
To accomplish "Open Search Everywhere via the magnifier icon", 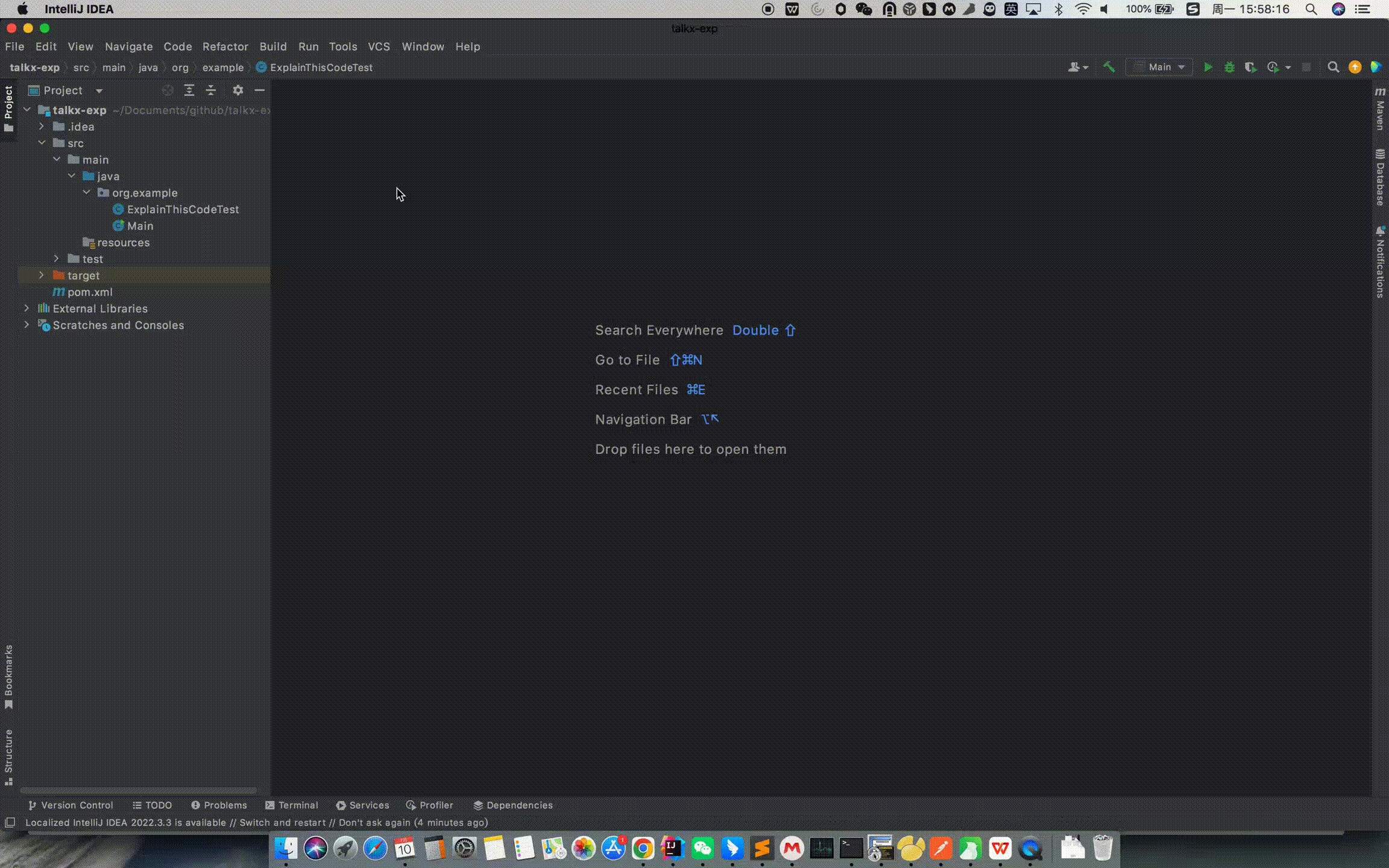I will pyautogui.click(x=1334, y=67).
